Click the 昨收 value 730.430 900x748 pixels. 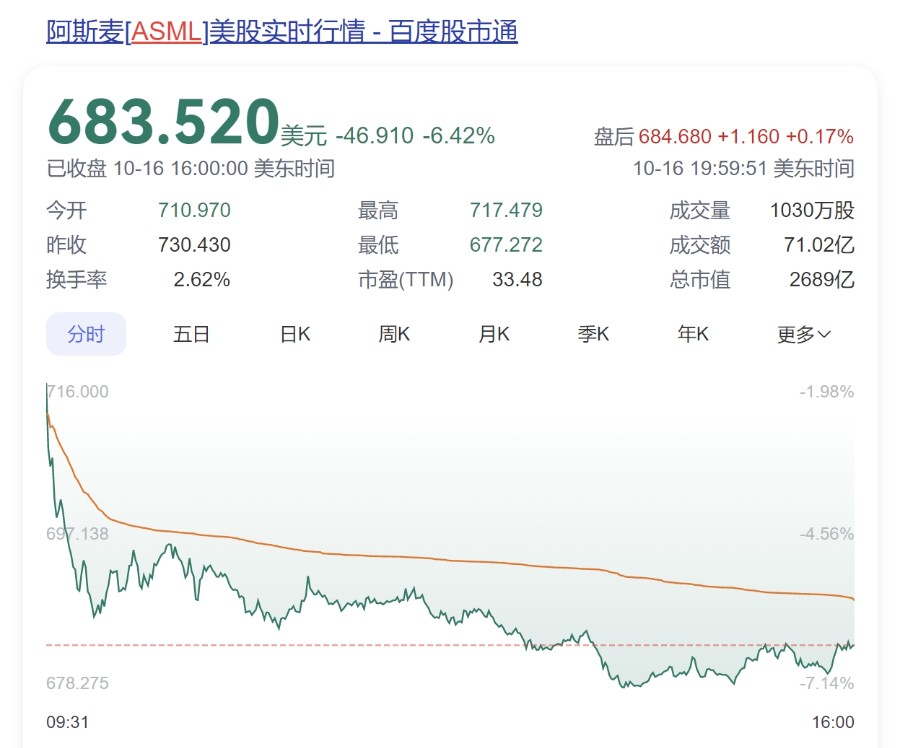pyautogui.click(x=195, y=245)
